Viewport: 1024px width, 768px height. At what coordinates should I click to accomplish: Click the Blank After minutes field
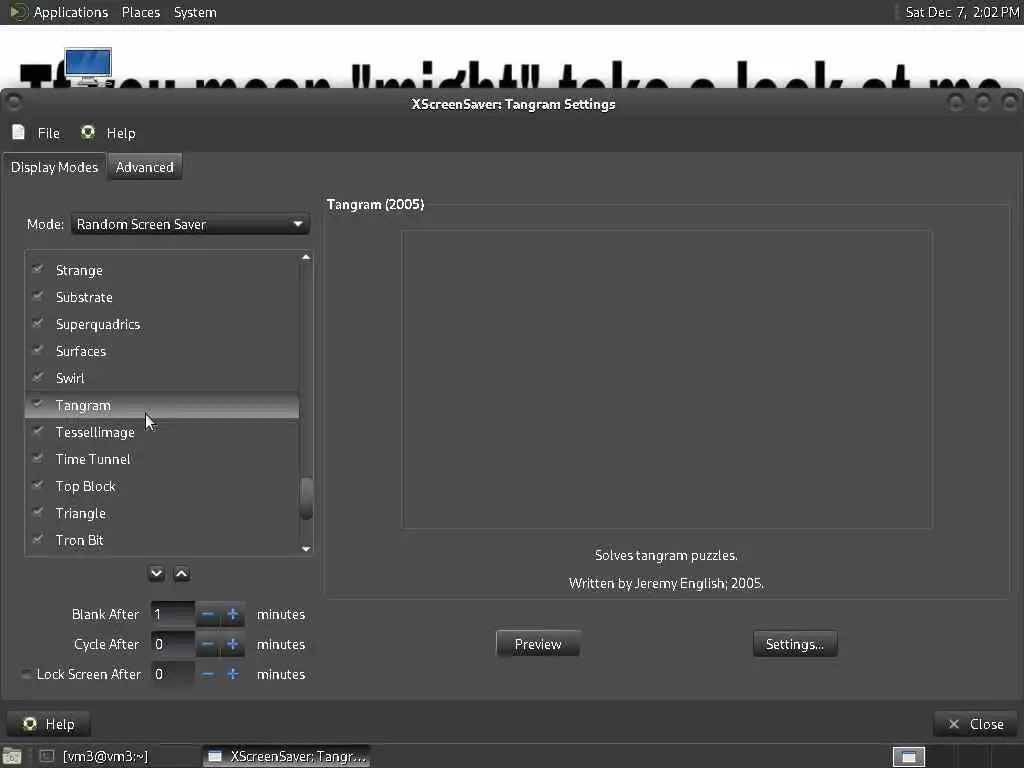click(x=172, y=615)
